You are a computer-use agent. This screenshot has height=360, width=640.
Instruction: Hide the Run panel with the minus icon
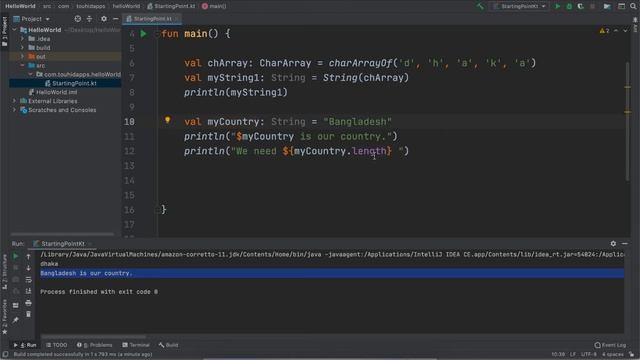point(625,244)
